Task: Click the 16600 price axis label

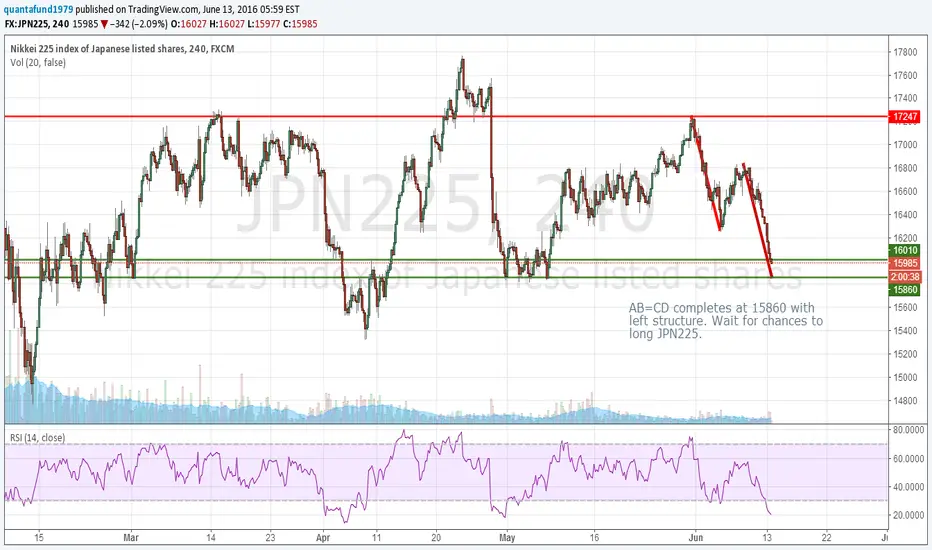Action: coord(905,191)
